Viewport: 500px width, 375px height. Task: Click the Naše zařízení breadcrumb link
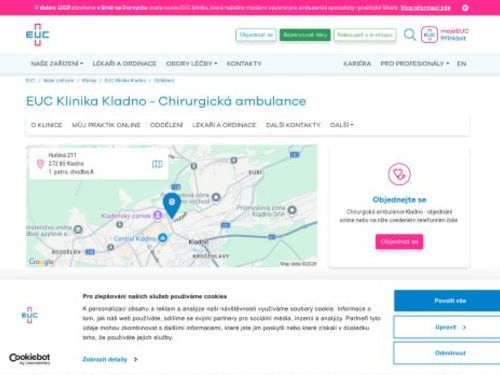[58, 80]
